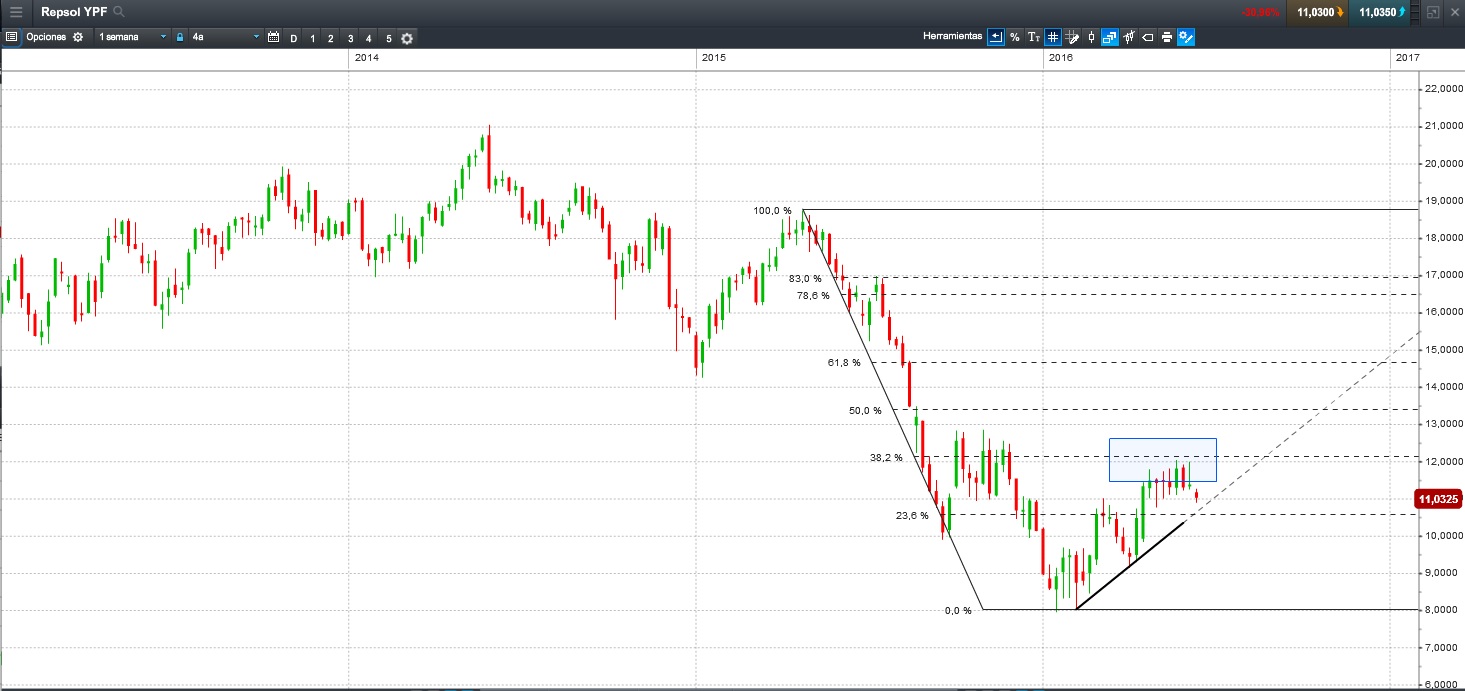Click the 2016 time axis label
The image size is (1465, 691).
pos(1061,58)
